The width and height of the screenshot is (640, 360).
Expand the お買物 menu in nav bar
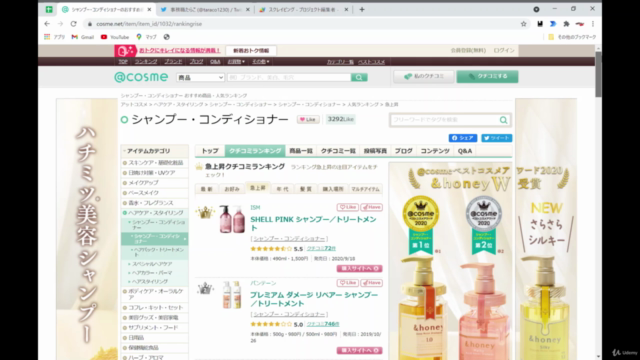coord(236,62)
